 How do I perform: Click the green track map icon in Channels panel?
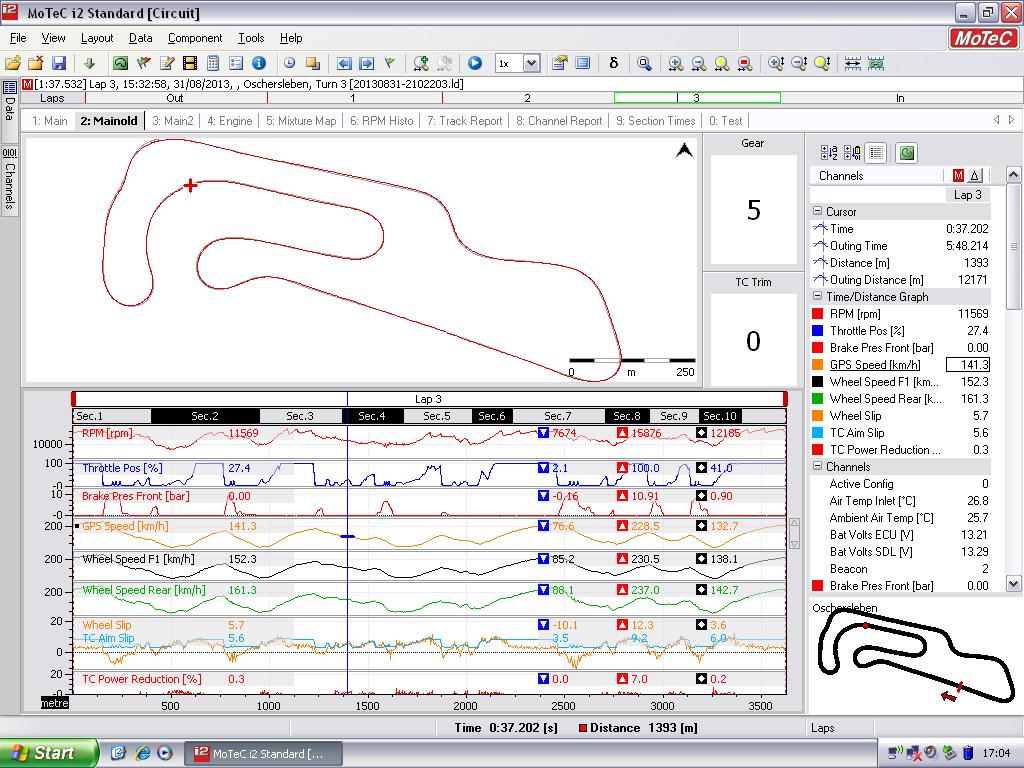(907, 153)
